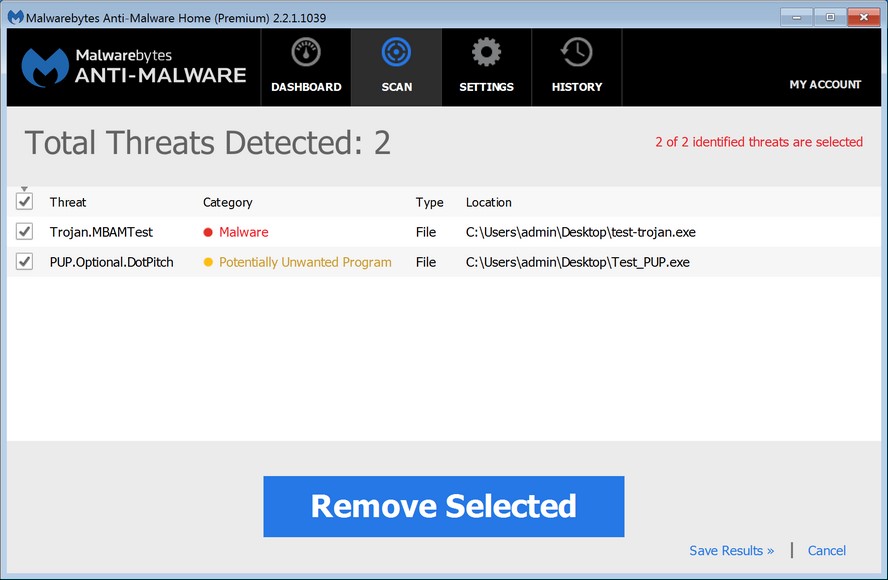The width and height of the screenshot is (888, 580).
Task: Click the Malwarebytes title bar app icon
Action: [x=15, y=17]
